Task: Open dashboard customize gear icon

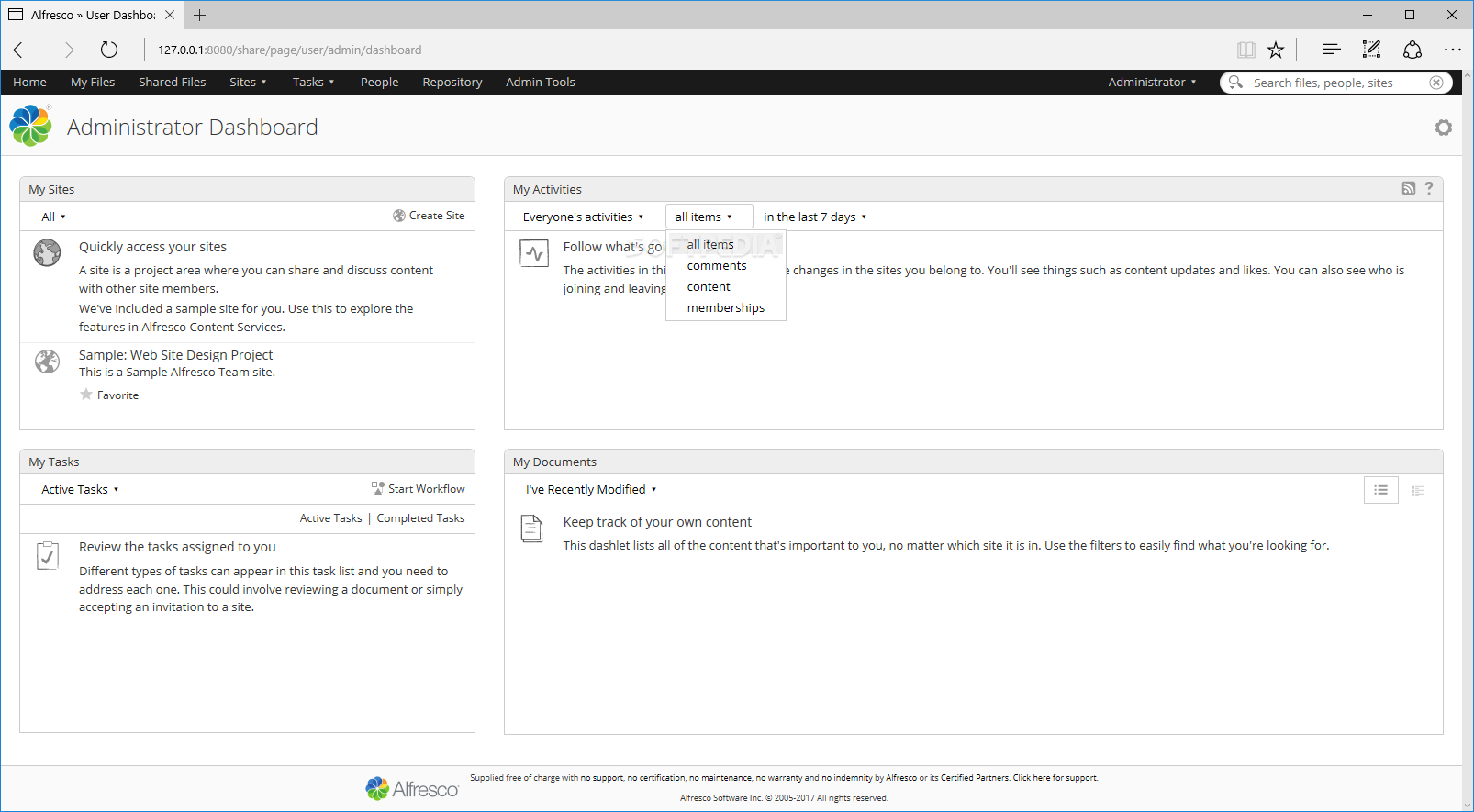Action: click(x=1444, y=128)
